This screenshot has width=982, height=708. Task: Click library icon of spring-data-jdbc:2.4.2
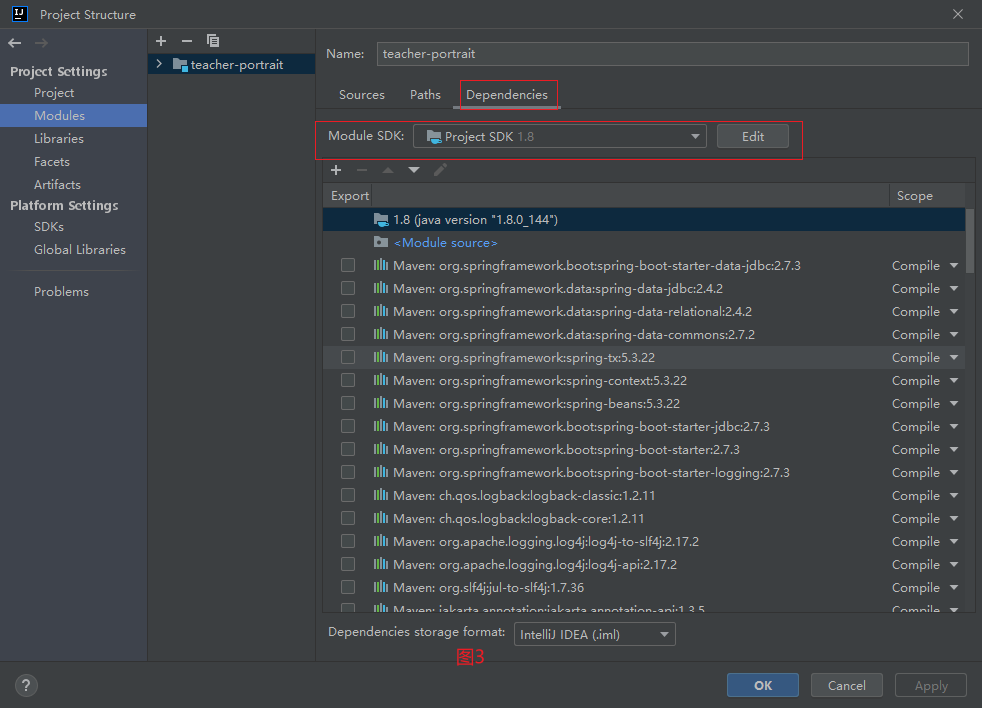click(x=381, y=288)
